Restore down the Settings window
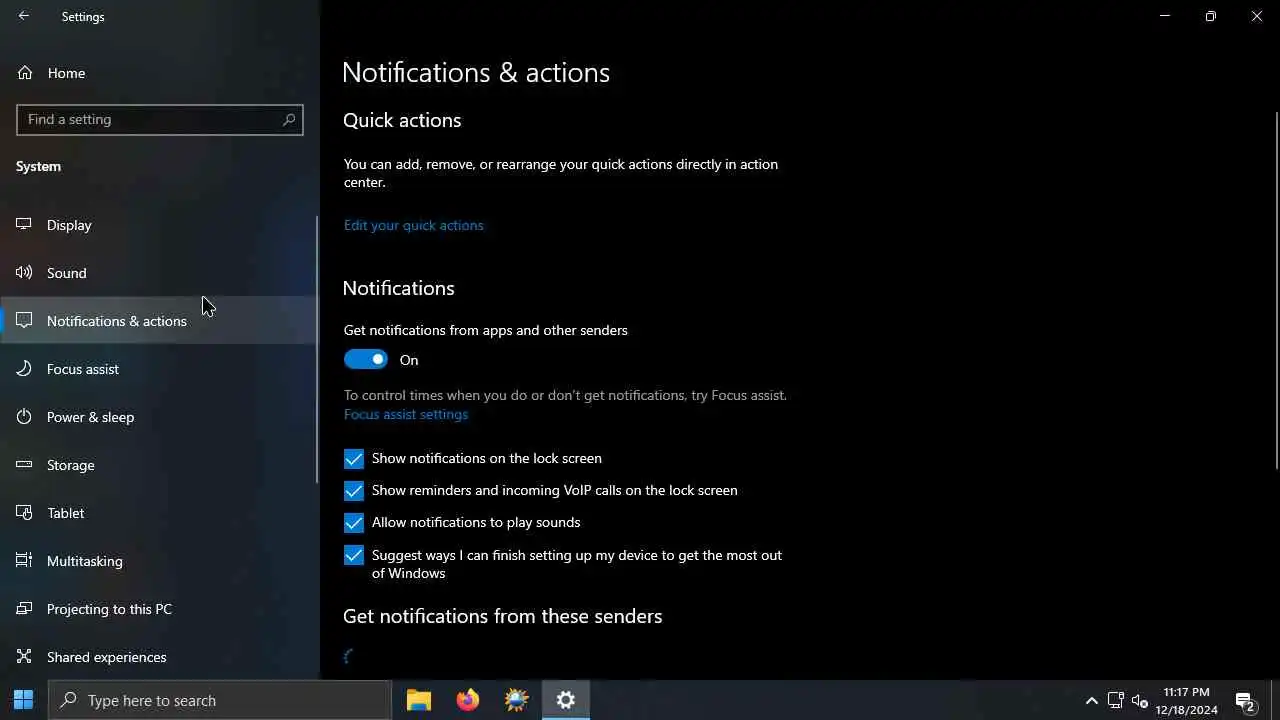 1211,16
